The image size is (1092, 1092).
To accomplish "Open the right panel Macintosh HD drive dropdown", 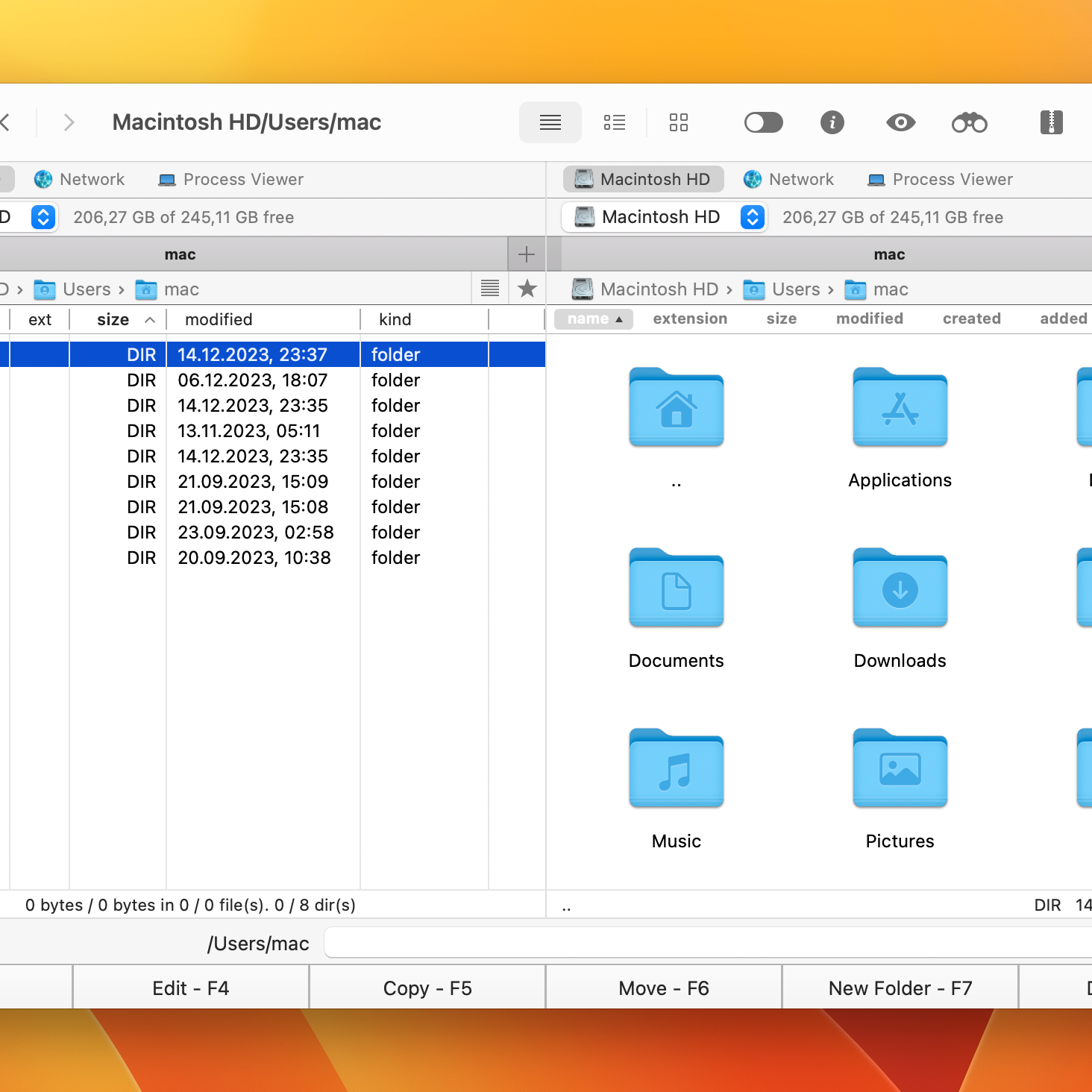I will click(x=665, y=217).
